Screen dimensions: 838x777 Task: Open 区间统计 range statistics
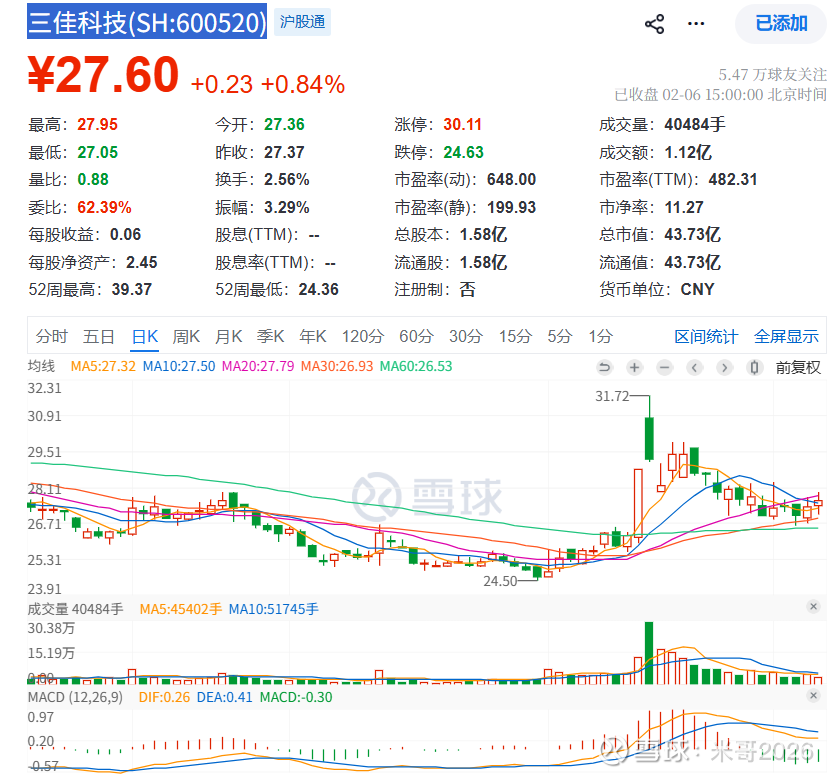706,337
